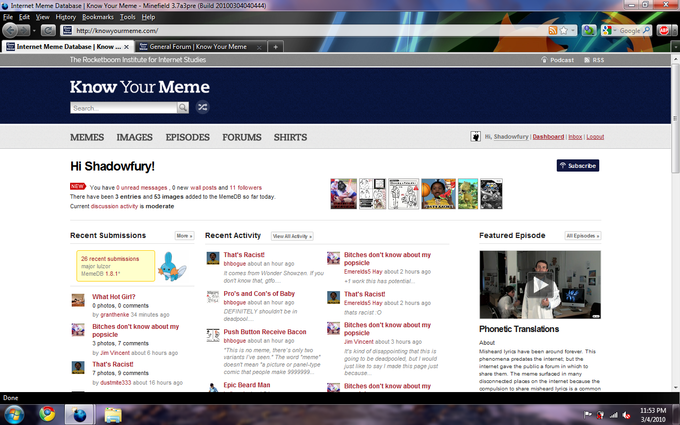Click the View All Activity button
The width and height of the screenshot is (680, 425).
click(x=292, y=236)
